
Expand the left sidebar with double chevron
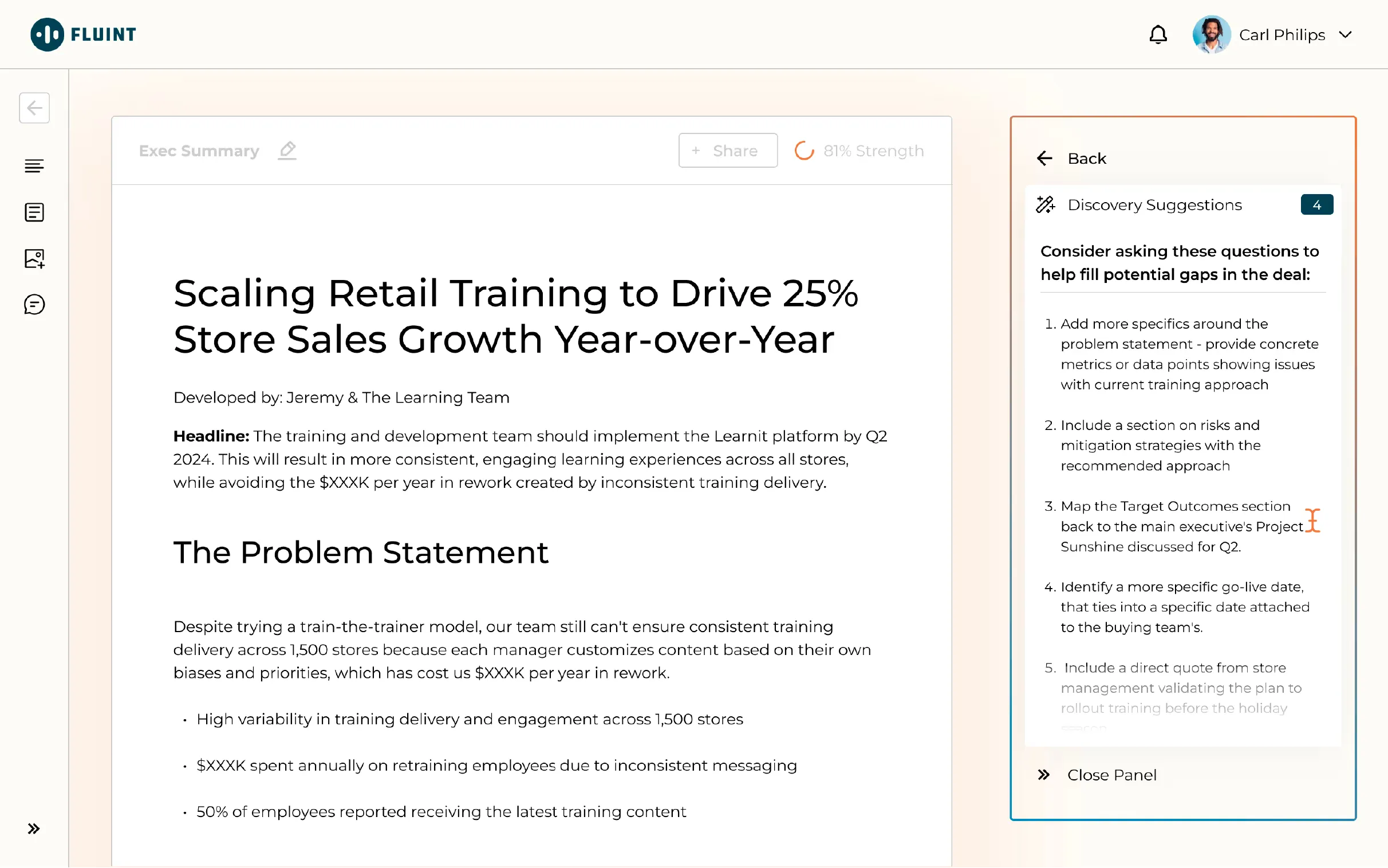click(34, 828)
